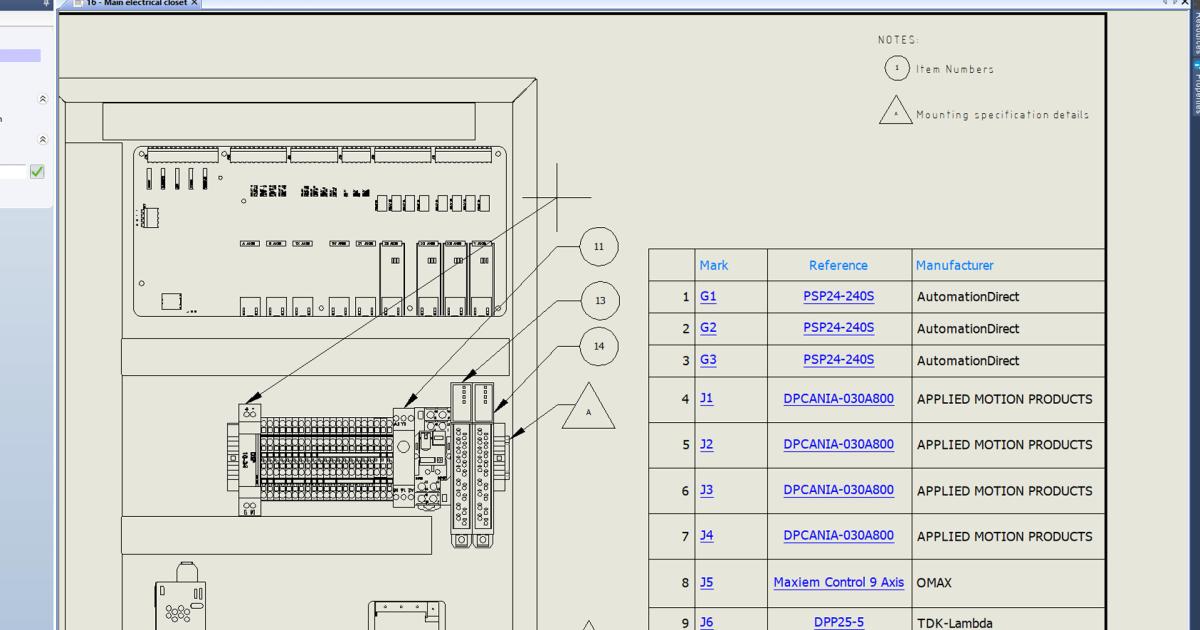Screen dimensions: 1200x630
Task: Select item balloon number 13
Action: (x=599, y=300)
